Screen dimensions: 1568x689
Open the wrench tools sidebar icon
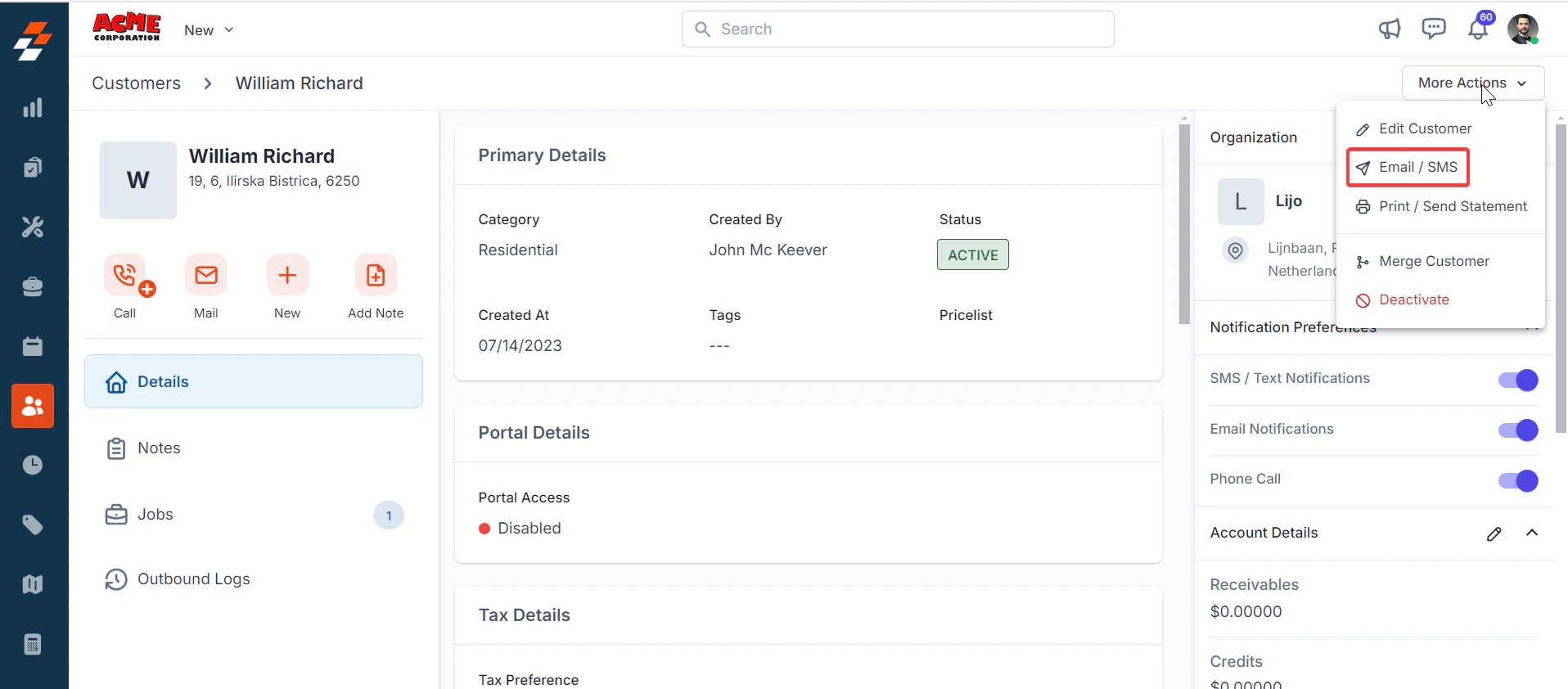click(33, 227)
